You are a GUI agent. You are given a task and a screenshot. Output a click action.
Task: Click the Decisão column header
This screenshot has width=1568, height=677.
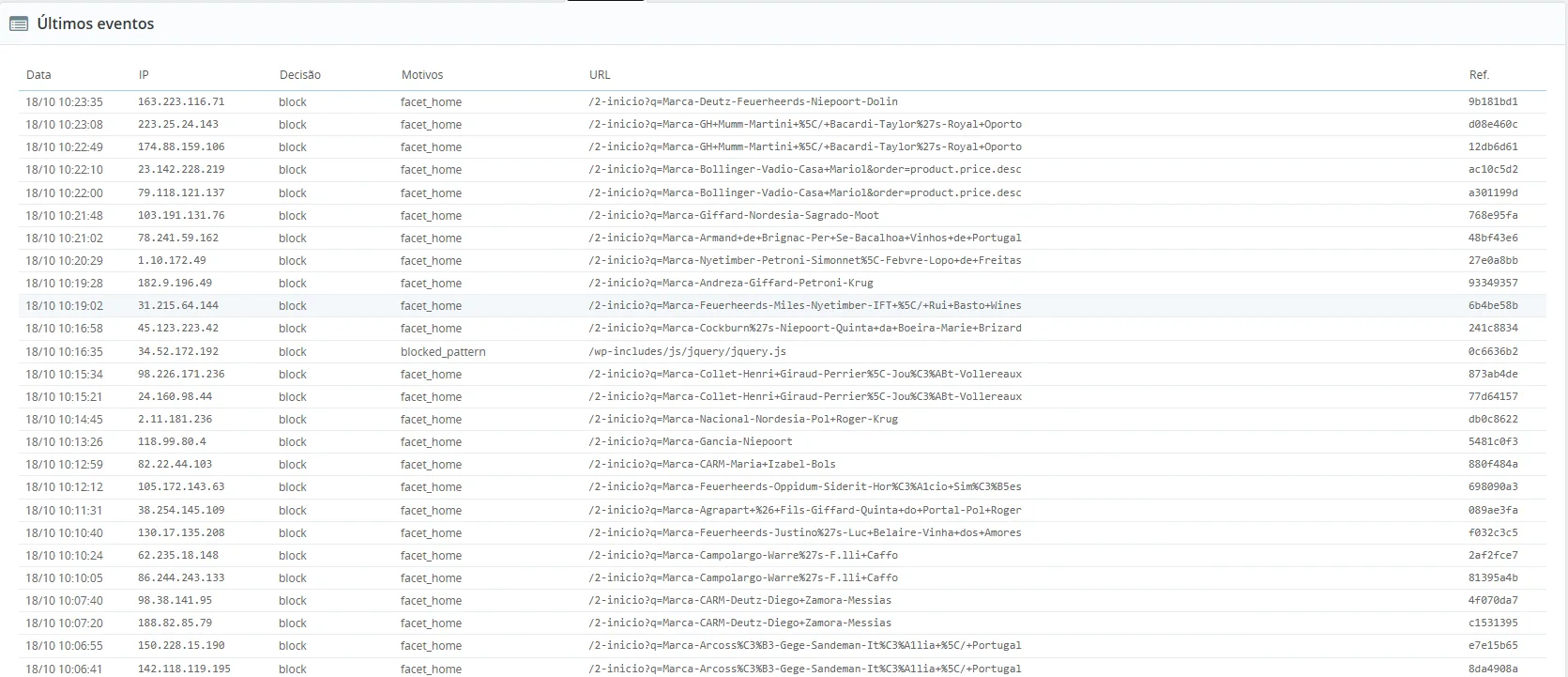[300, 75]
